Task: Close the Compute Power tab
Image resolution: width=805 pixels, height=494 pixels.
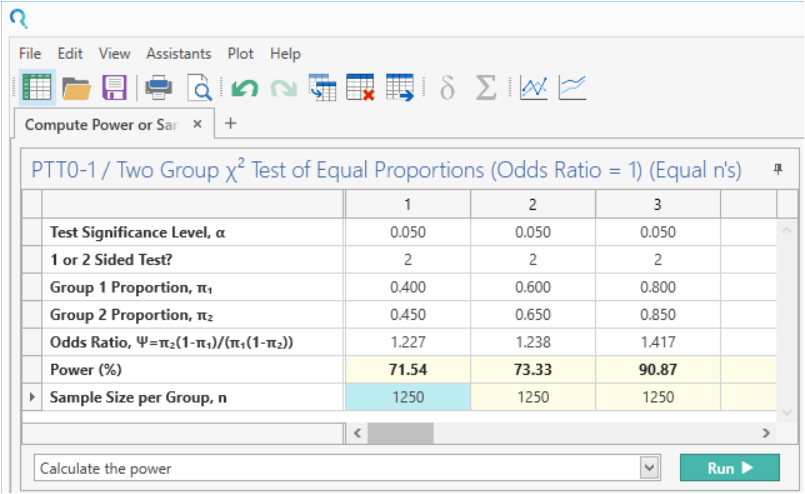Action: tap(197, 124)
